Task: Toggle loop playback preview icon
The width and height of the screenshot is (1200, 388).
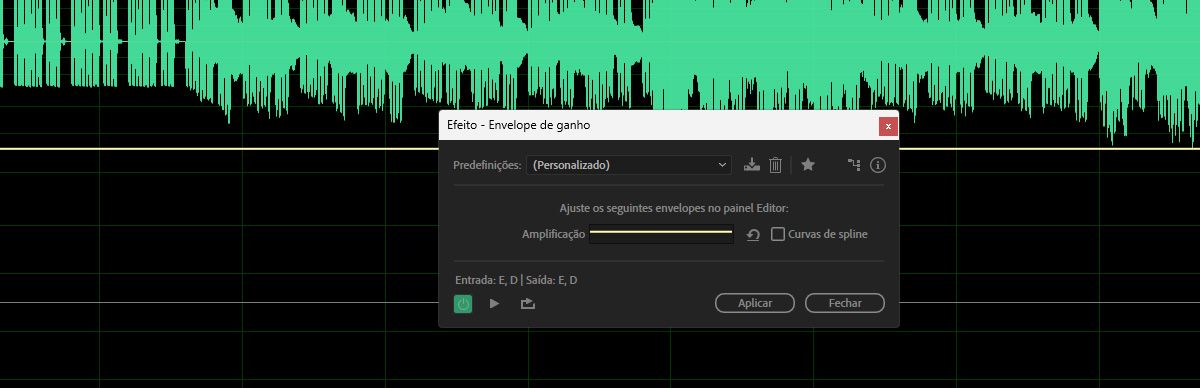Action: coord(528,303)
